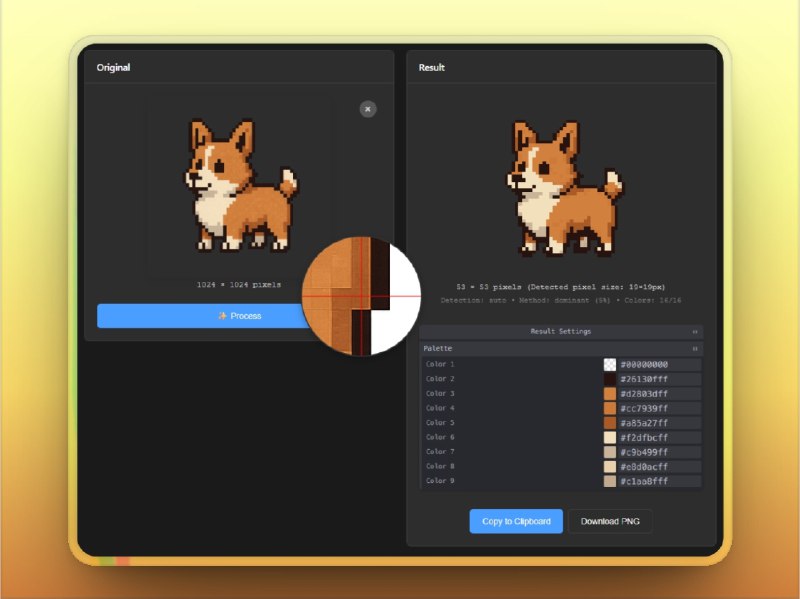
Task: Focus the #cc7939ff hex field
Action: coord(659,409)
